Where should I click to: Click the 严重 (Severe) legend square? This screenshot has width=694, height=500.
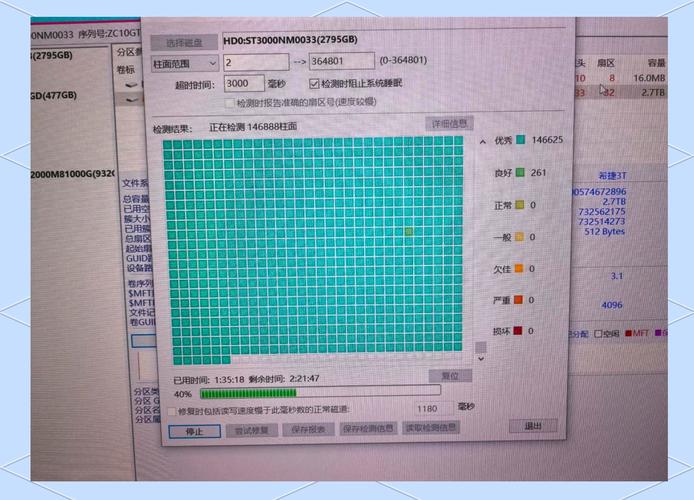[x=520, y=300]
